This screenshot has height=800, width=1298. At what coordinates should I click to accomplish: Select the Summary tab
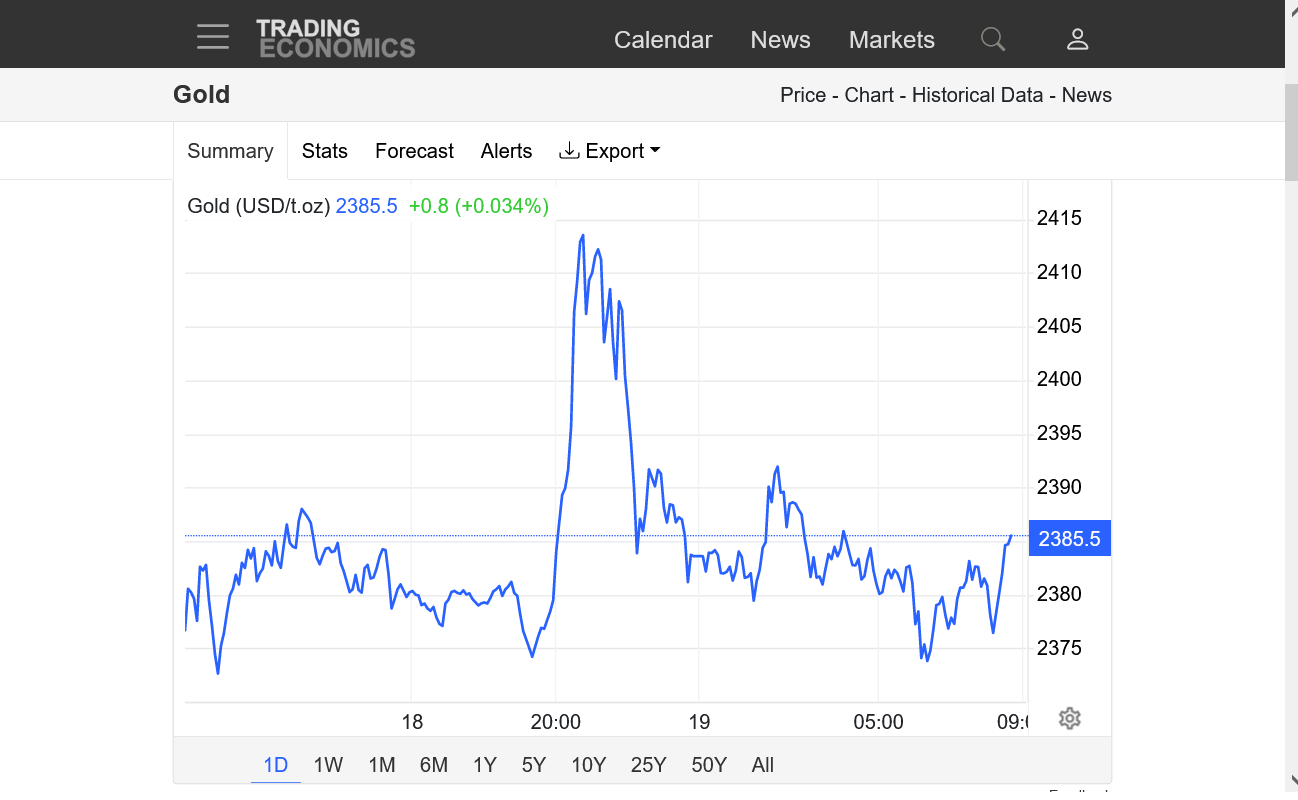(230, 151)
